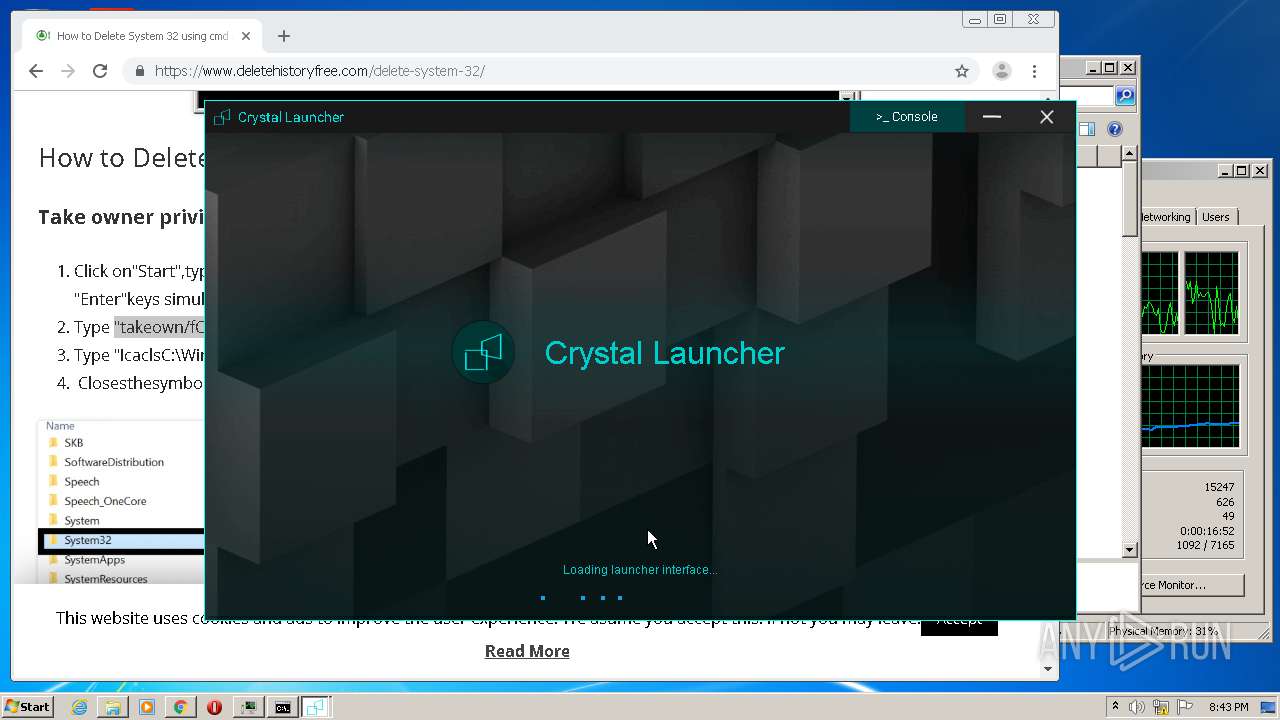
Task: Switch to Command Prompt via taskbar icon
Action: click(x=283, y=707)
